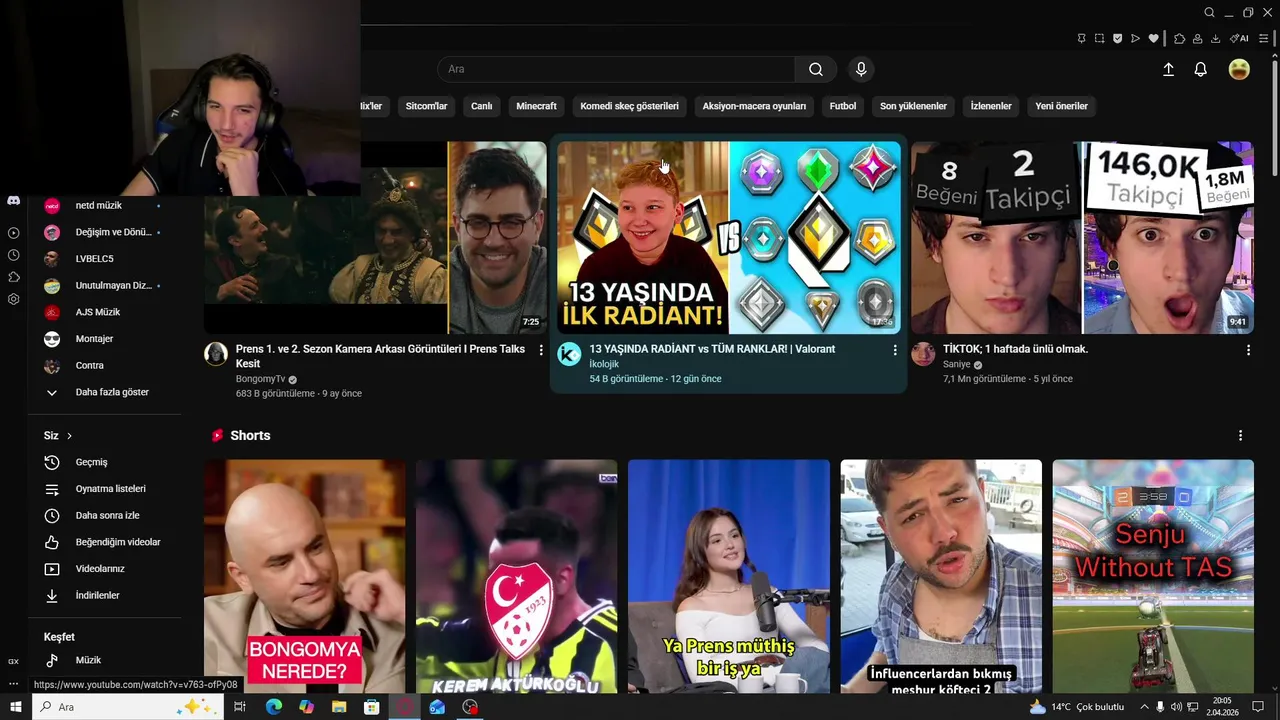Open the sidebar history clock icon
Viewport: 1280px width, 720px height.
point(14,255)
